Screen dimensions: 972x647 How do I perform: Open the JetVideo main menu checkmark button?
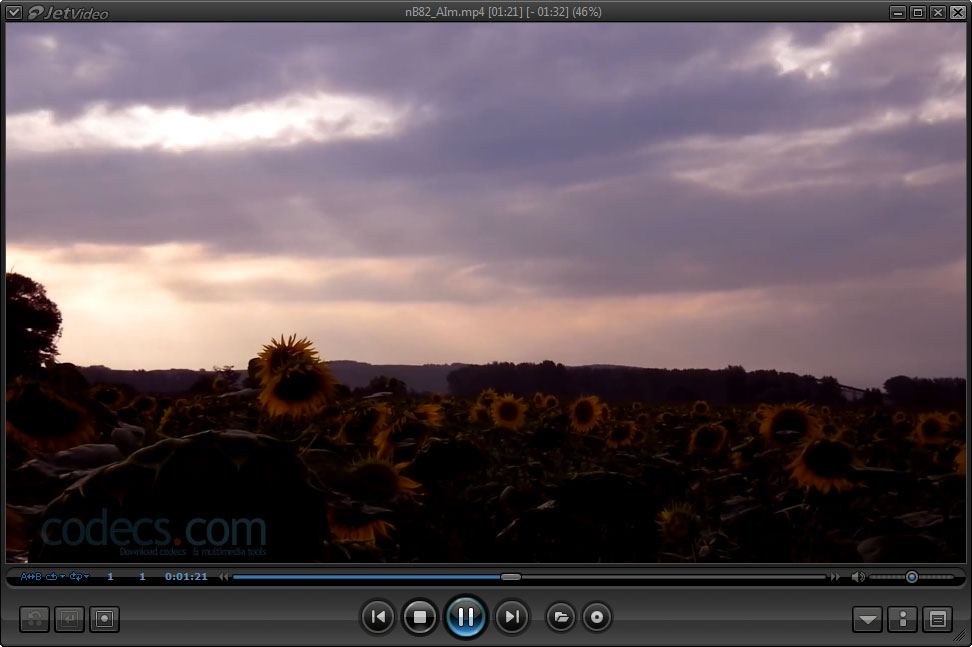pyautogui.click(x=14, y=12)
